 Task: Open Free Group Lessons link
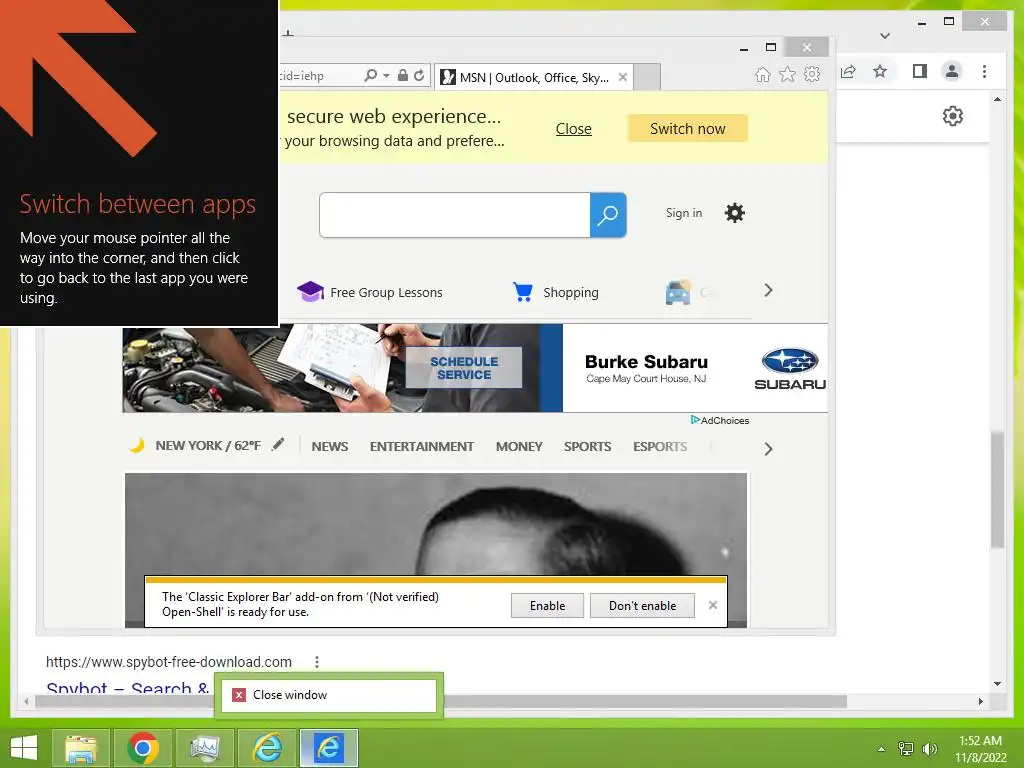(x=386, y=293)
